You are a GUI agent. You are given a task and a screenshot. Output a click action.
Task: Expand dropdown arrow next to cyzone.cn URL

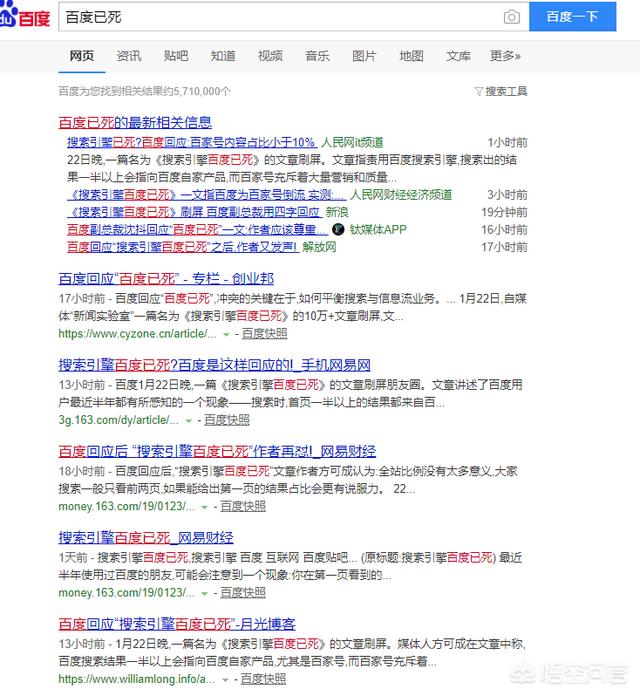[x=226, y=334]
